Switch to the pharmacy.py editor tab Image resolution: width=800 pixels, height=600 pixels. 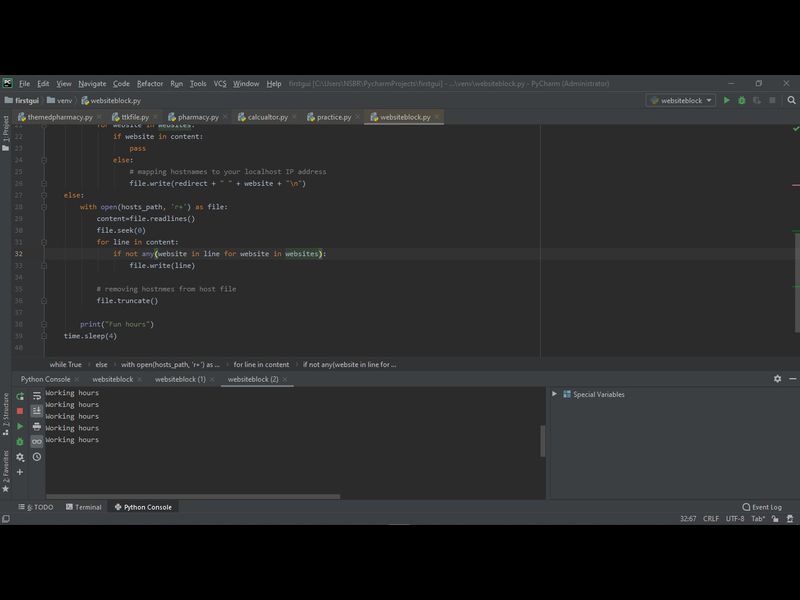click(198, 117)
